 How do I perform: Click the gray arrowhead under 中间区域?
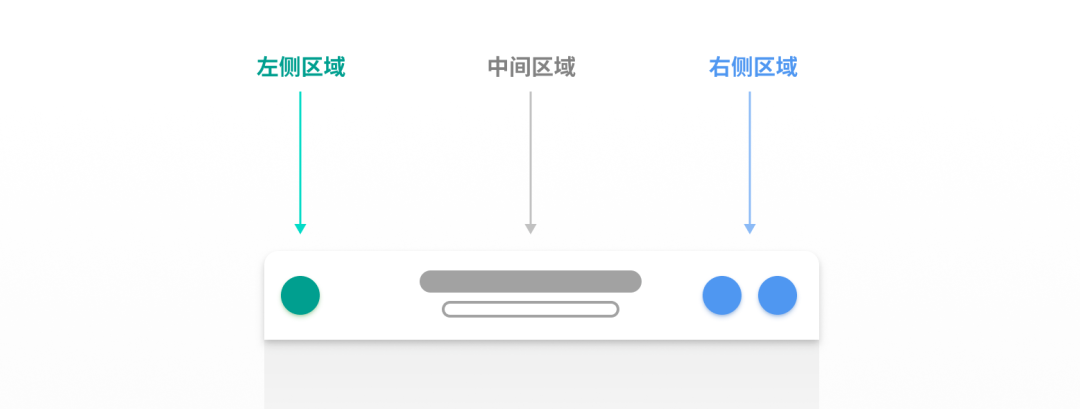pyautogui.click(x=530, y=229)
